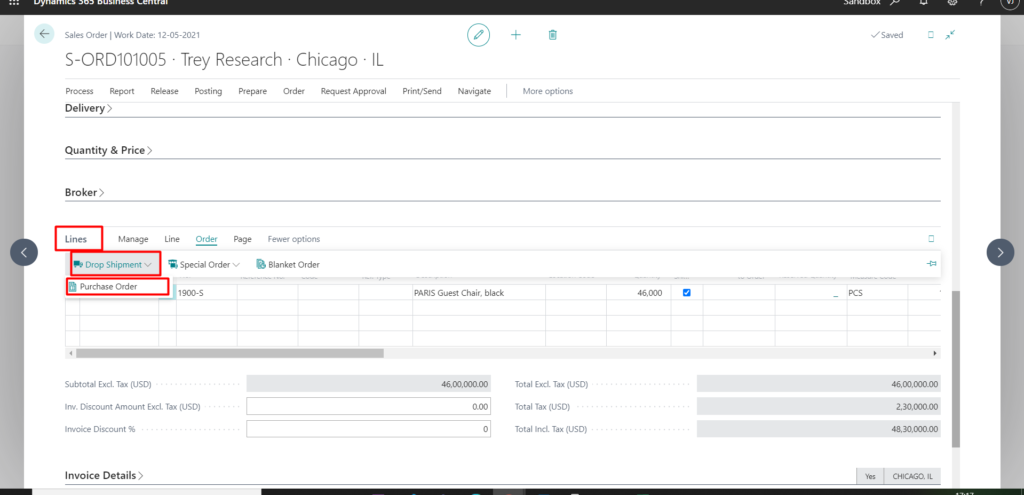Open search magnifier in the top bar

(895, 3)
